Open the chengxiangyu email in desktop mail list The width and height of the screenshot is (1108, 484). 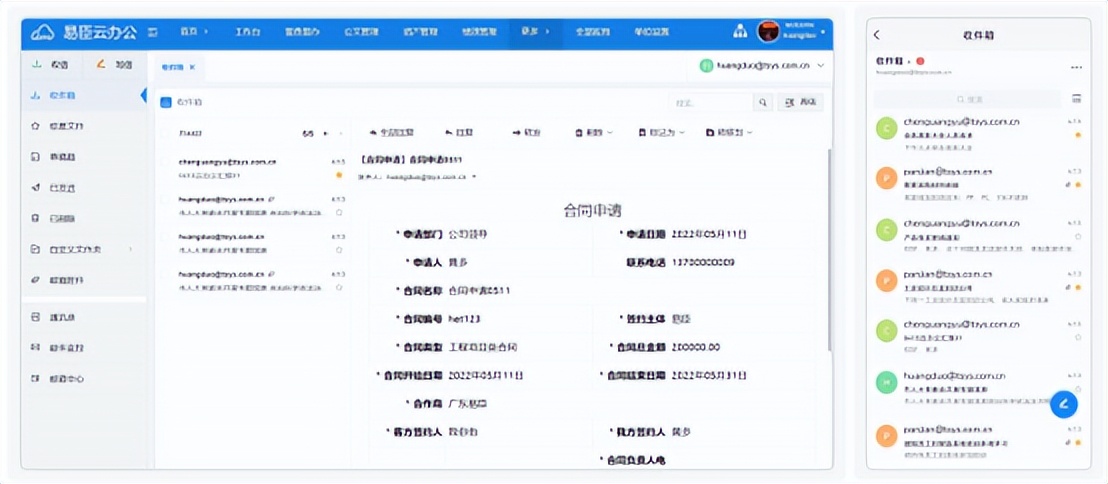coord(252,168)
